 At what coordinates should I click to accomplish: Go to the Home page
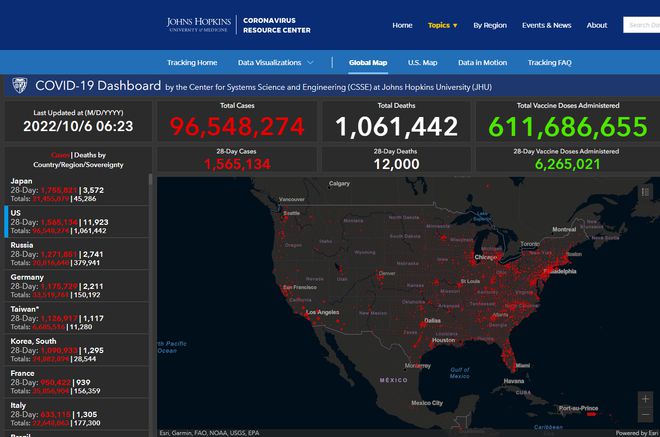tap(402, 25)
